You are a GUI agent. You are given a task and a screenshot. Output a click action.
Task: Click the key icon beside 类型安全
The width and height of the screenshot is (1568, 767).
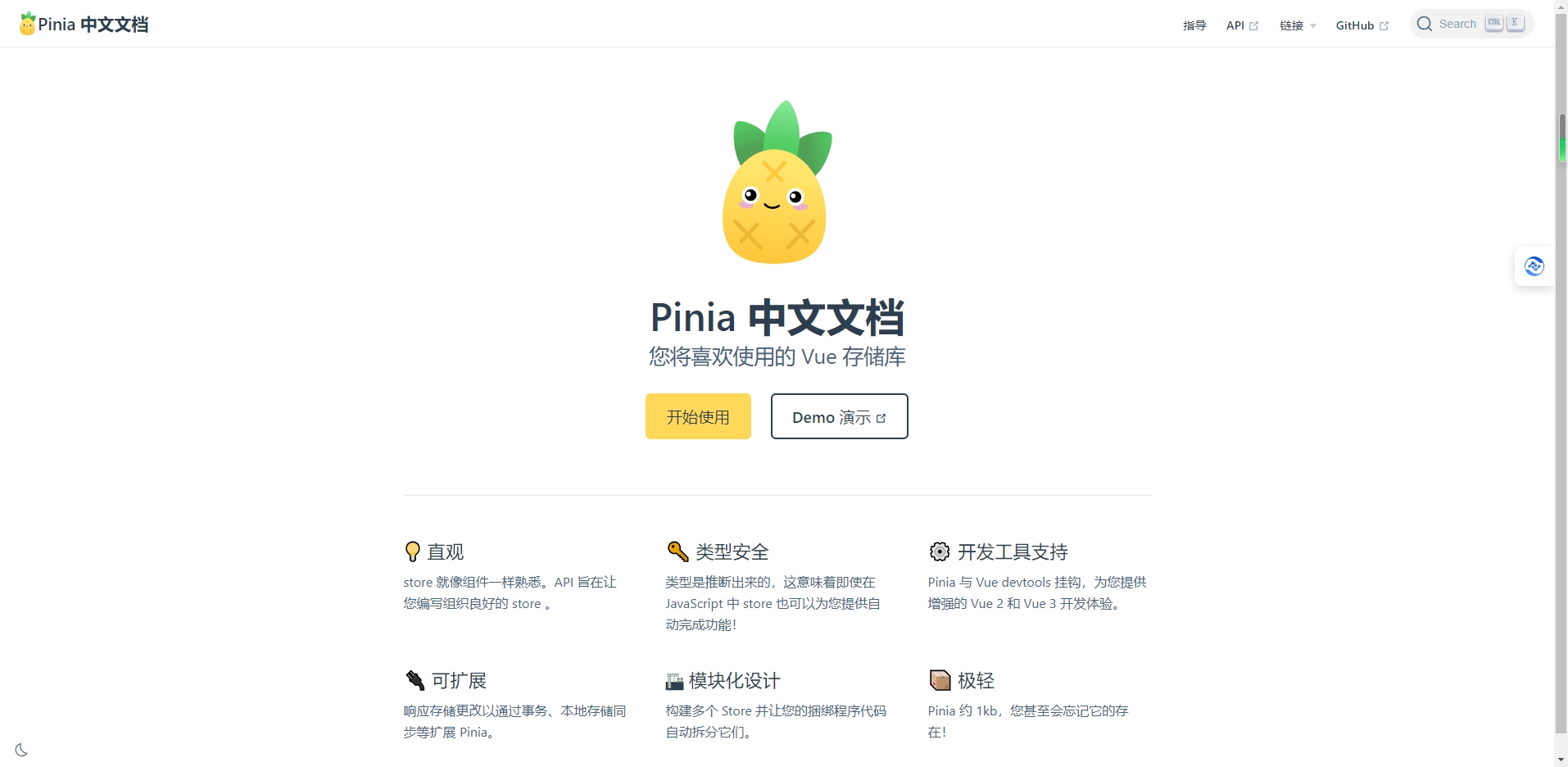coord(678,551)
